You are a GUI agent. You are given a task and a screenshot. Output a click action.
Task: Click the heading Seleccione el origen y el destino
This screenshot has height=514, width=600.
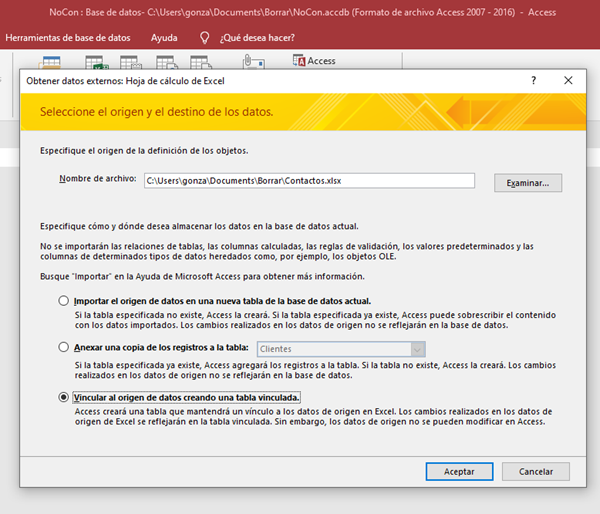(x=157, y=112)
